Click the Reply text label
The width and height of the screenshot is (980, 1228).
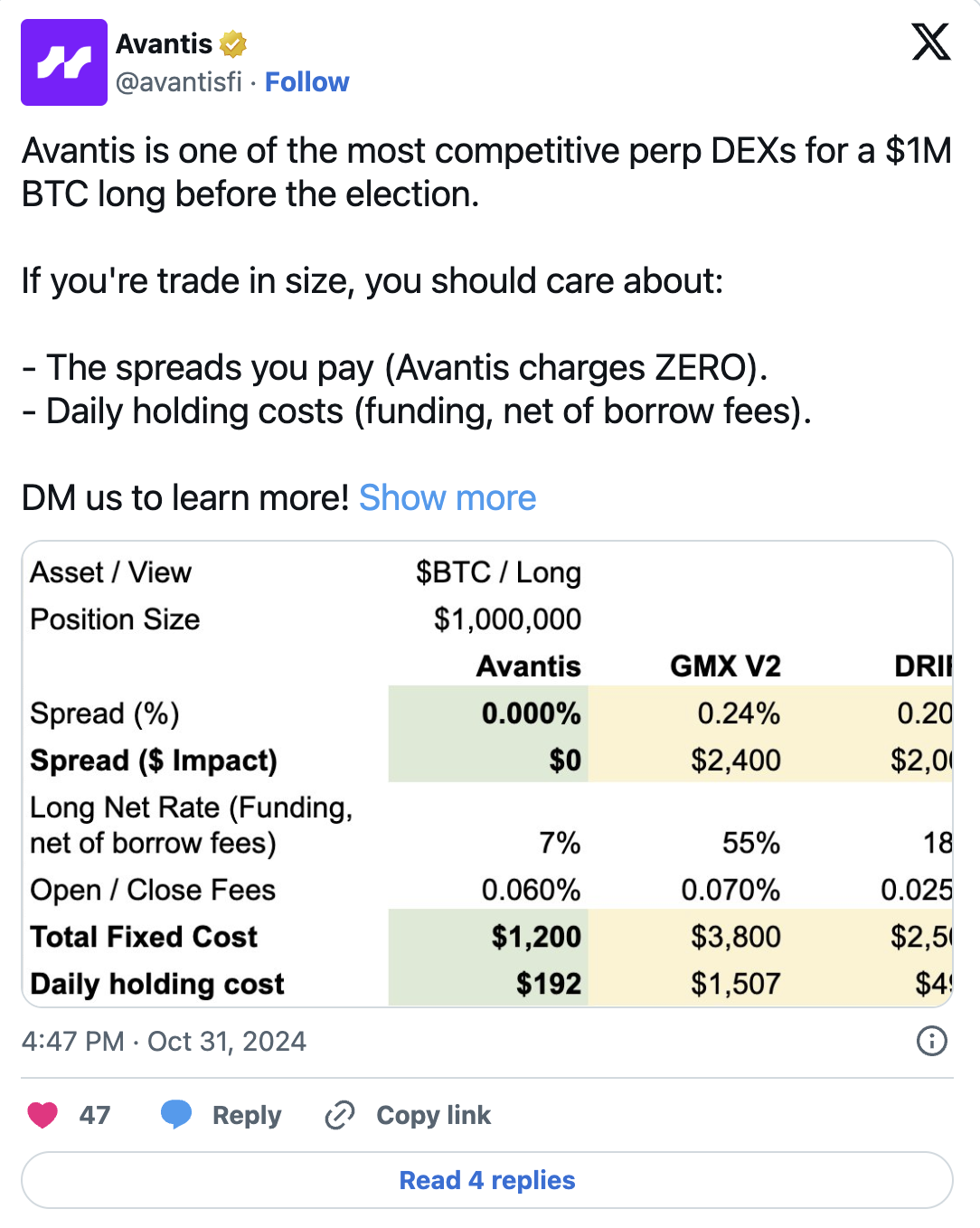tap(247, 1115)
